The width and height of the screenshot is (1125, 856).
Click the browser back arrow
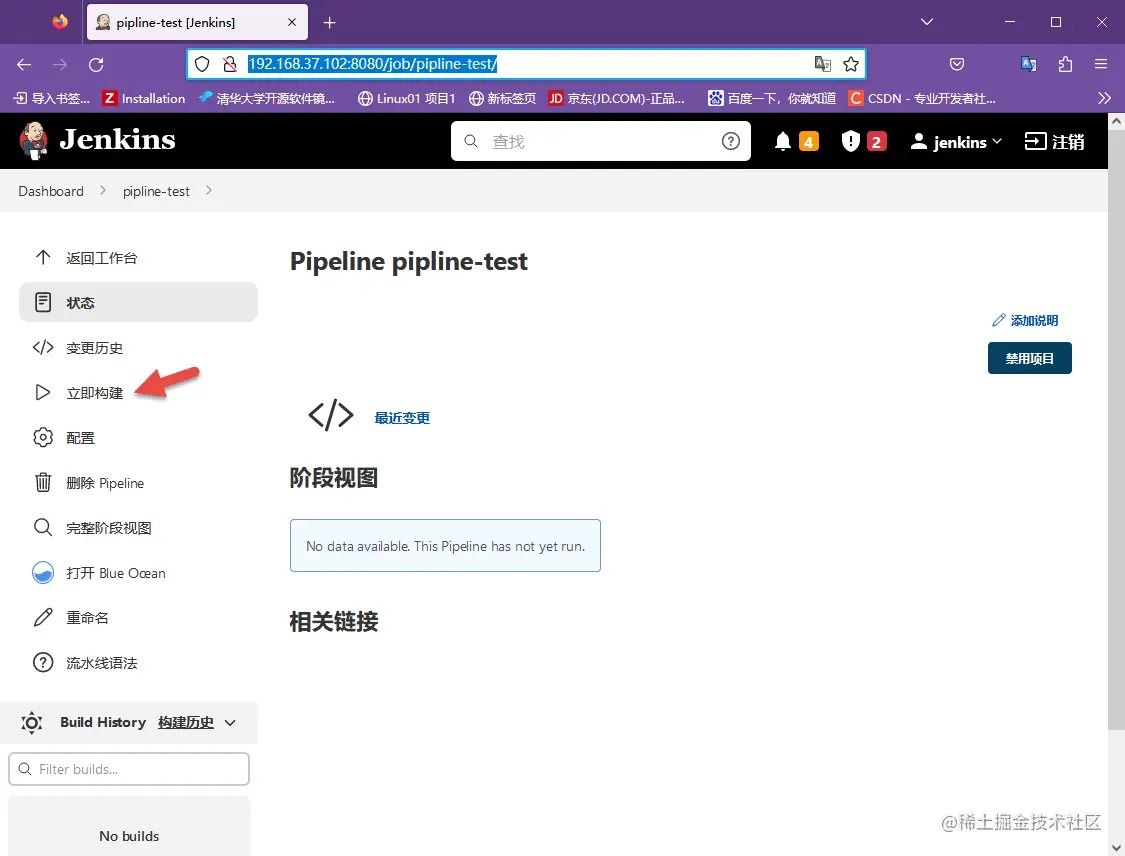click(24, 65)
